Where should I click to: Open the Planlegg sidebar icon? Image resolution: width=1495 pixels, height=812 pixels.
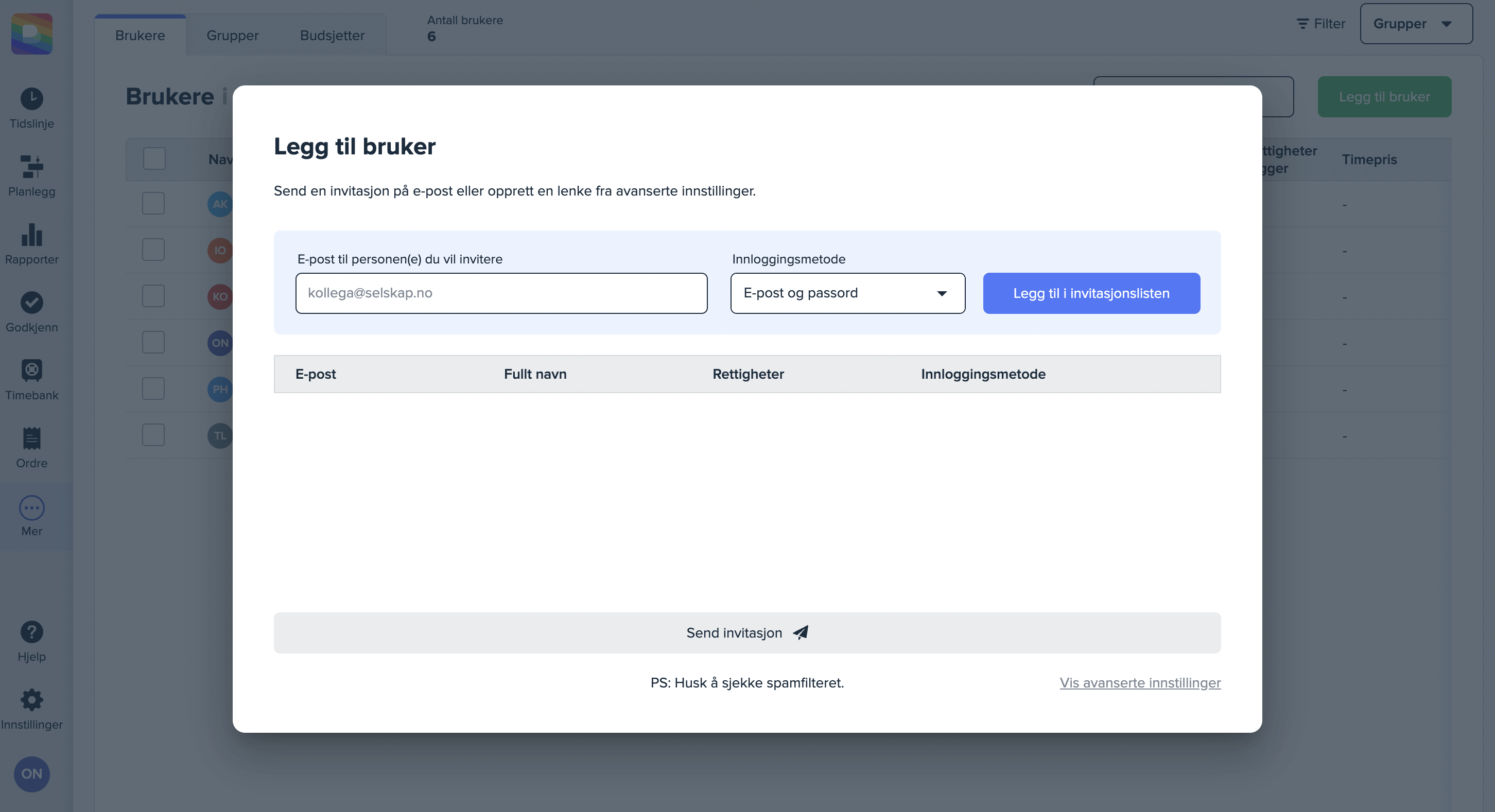click(31, 167)
